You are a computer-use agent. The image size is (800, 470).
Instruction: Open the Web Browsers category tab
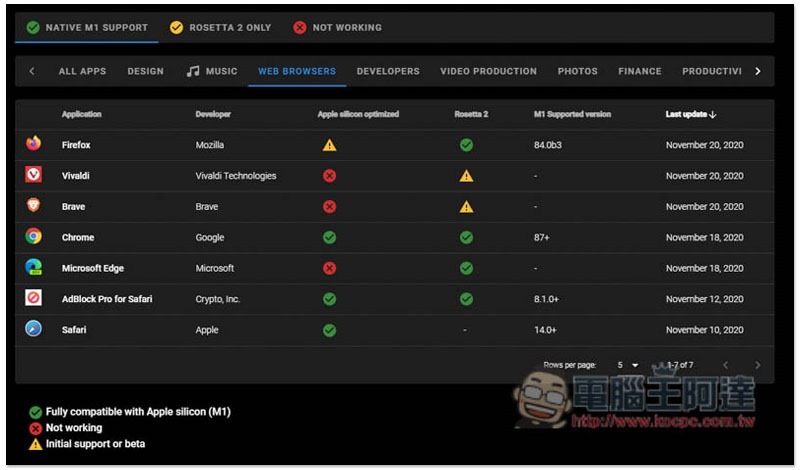click(x=297, y=71)
